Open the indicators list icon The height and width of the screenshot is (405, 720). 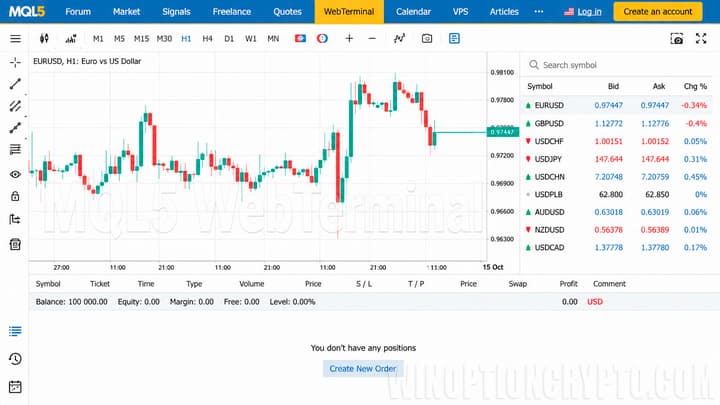coord(71,39)
